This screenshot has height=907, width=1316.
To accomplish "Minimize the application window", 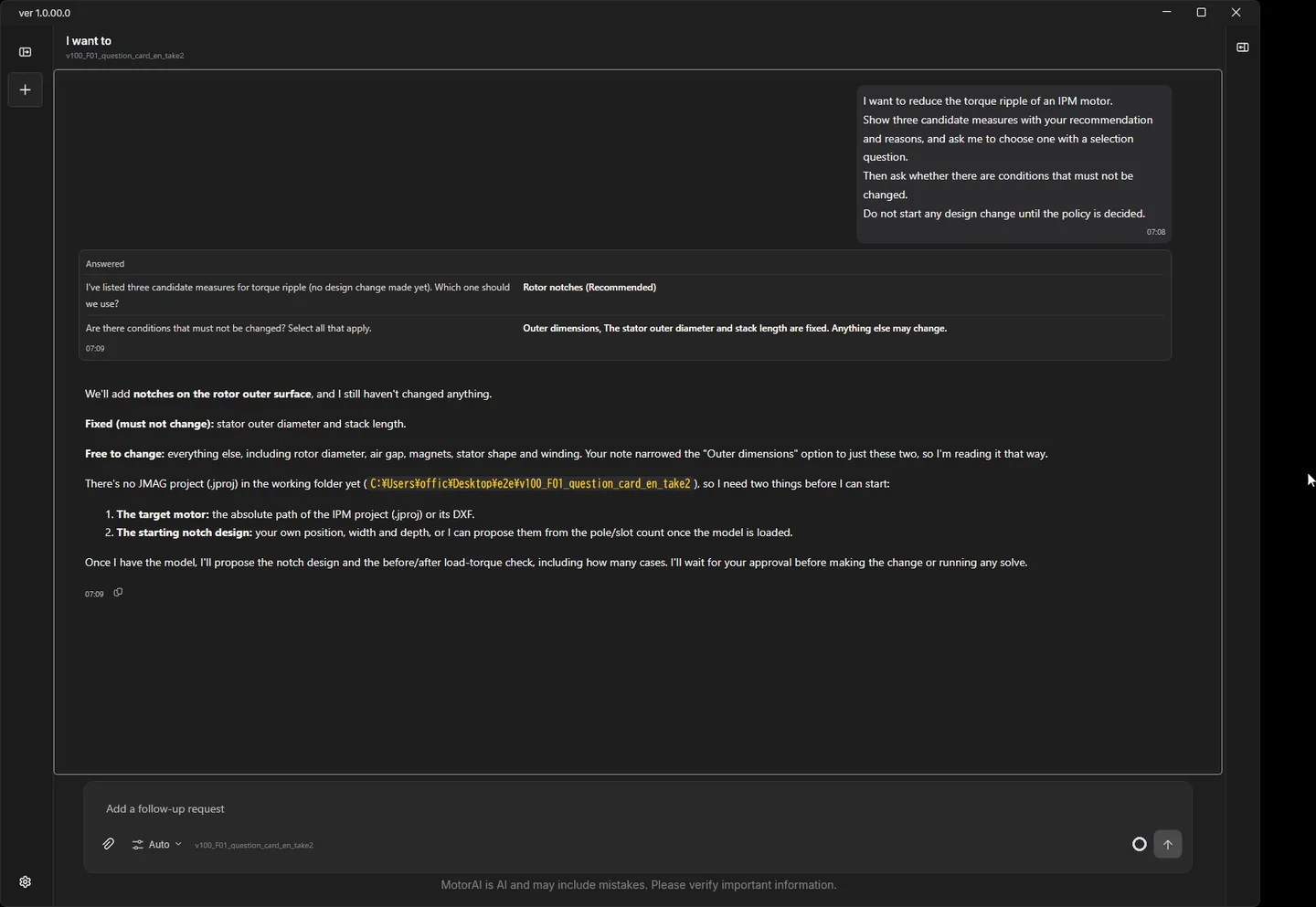I will click(x=1167, y=12).
